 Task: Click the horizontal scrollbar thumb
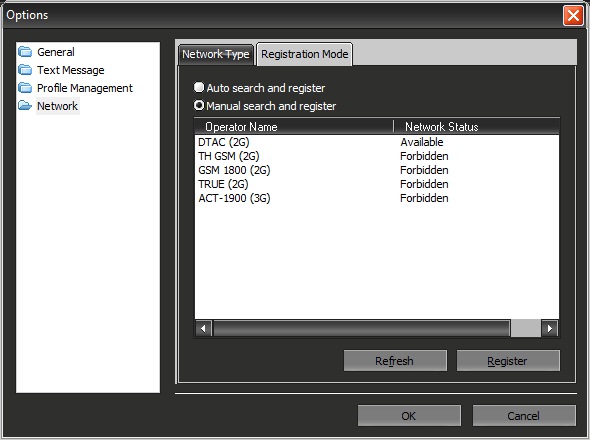(361, 328)
